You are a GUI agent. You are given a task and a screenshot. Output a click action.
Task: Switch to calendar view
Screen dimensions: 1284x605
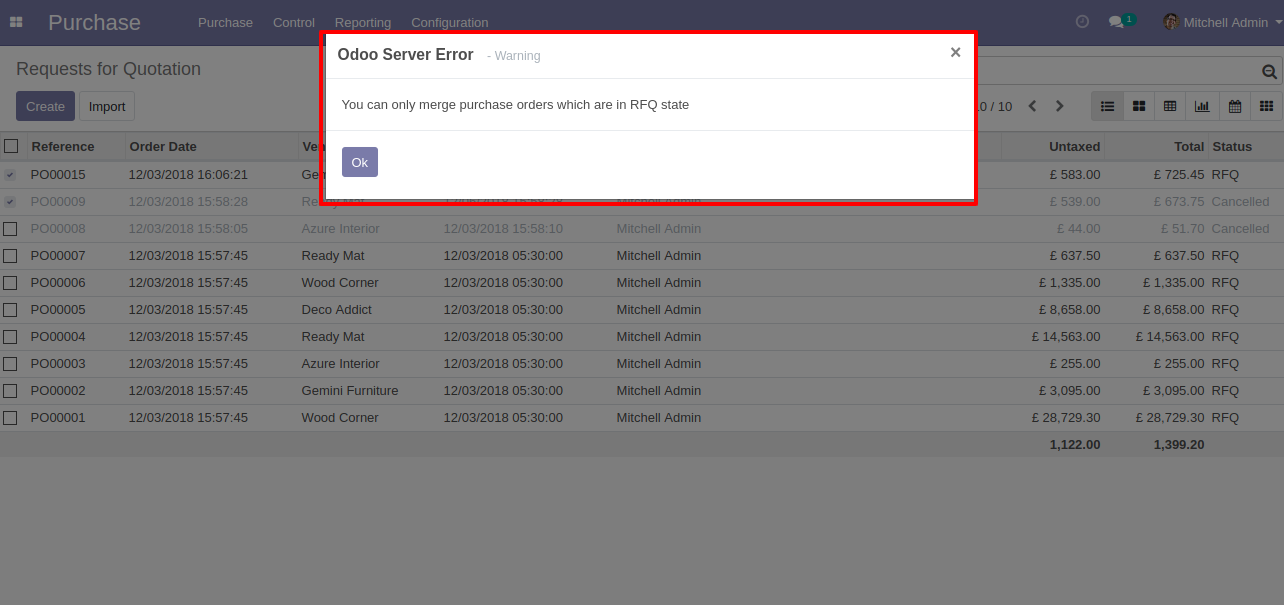pos(1235,106)
